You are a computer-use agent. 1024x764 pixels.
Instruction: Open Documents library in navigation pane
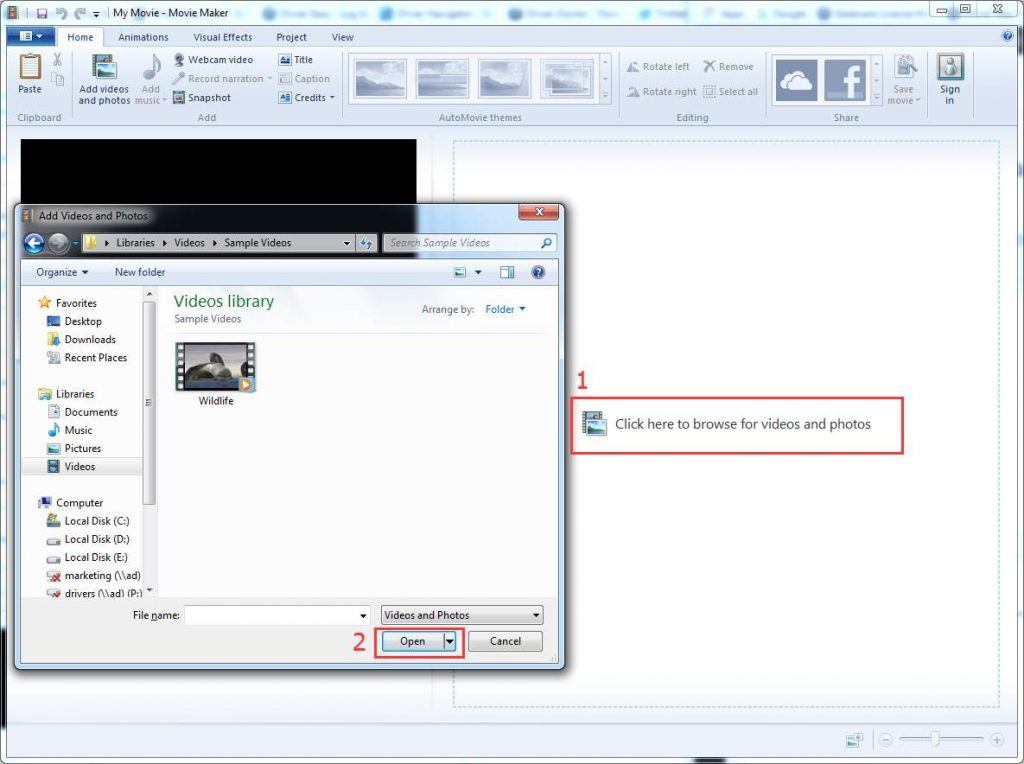click(91, 412)
